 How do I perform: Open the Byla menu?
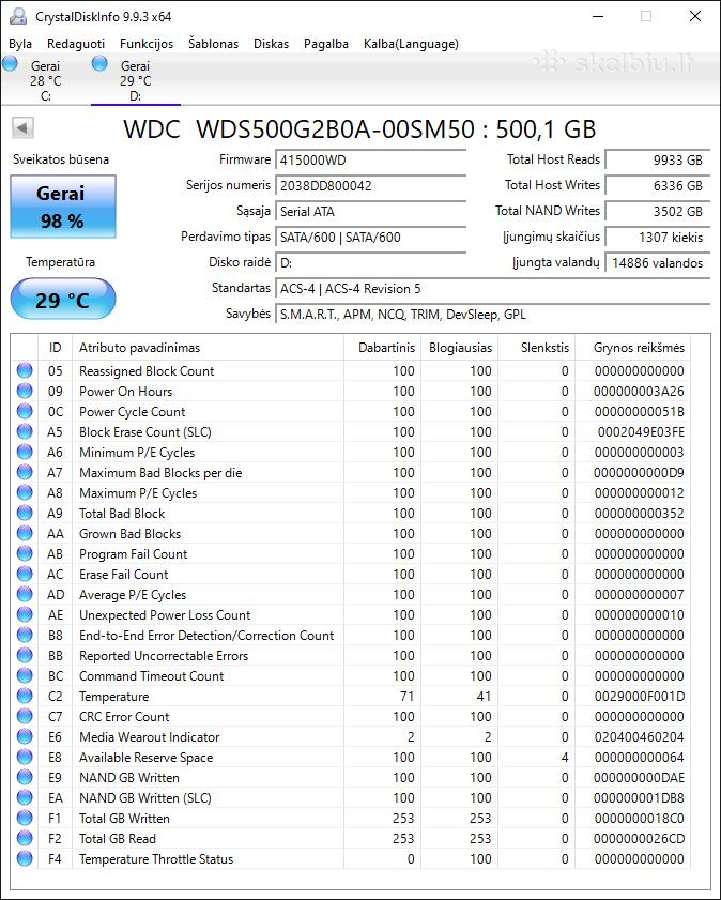click(x=21, y=44)
